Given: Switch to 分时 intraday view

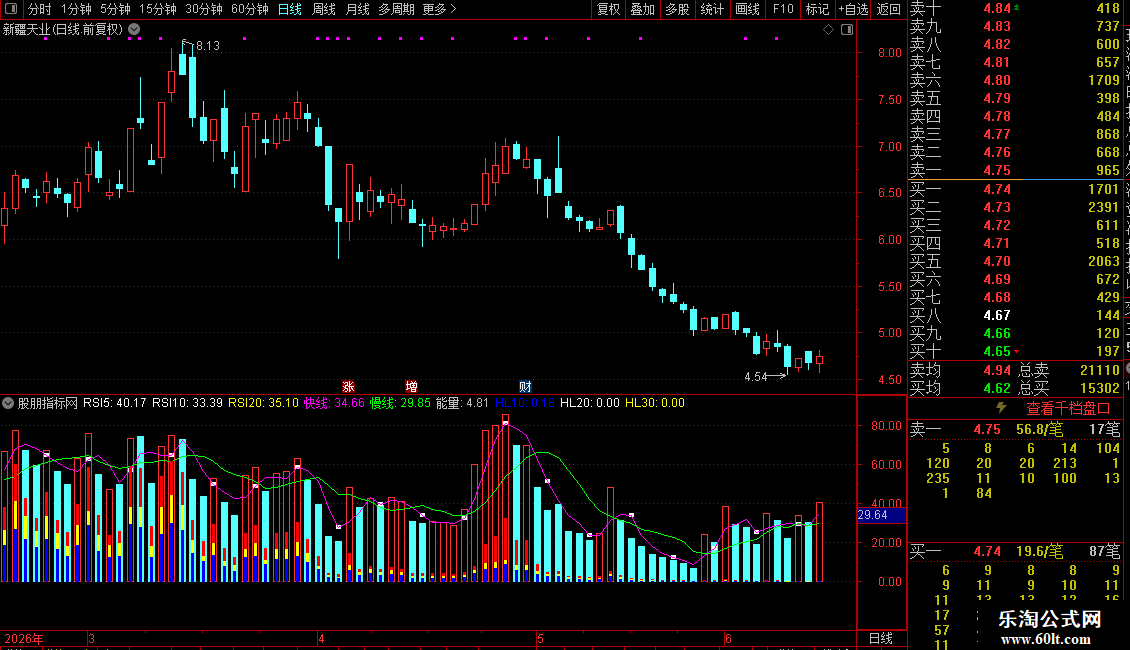Looking at the screenshot, I should (39, 9).
